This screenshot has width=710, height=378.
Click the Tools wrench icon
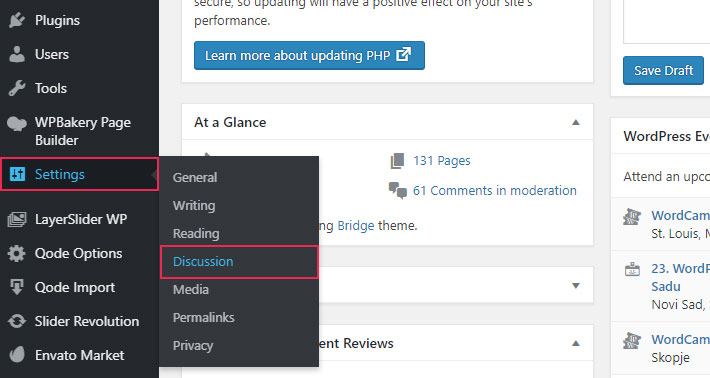coord(17,88)
